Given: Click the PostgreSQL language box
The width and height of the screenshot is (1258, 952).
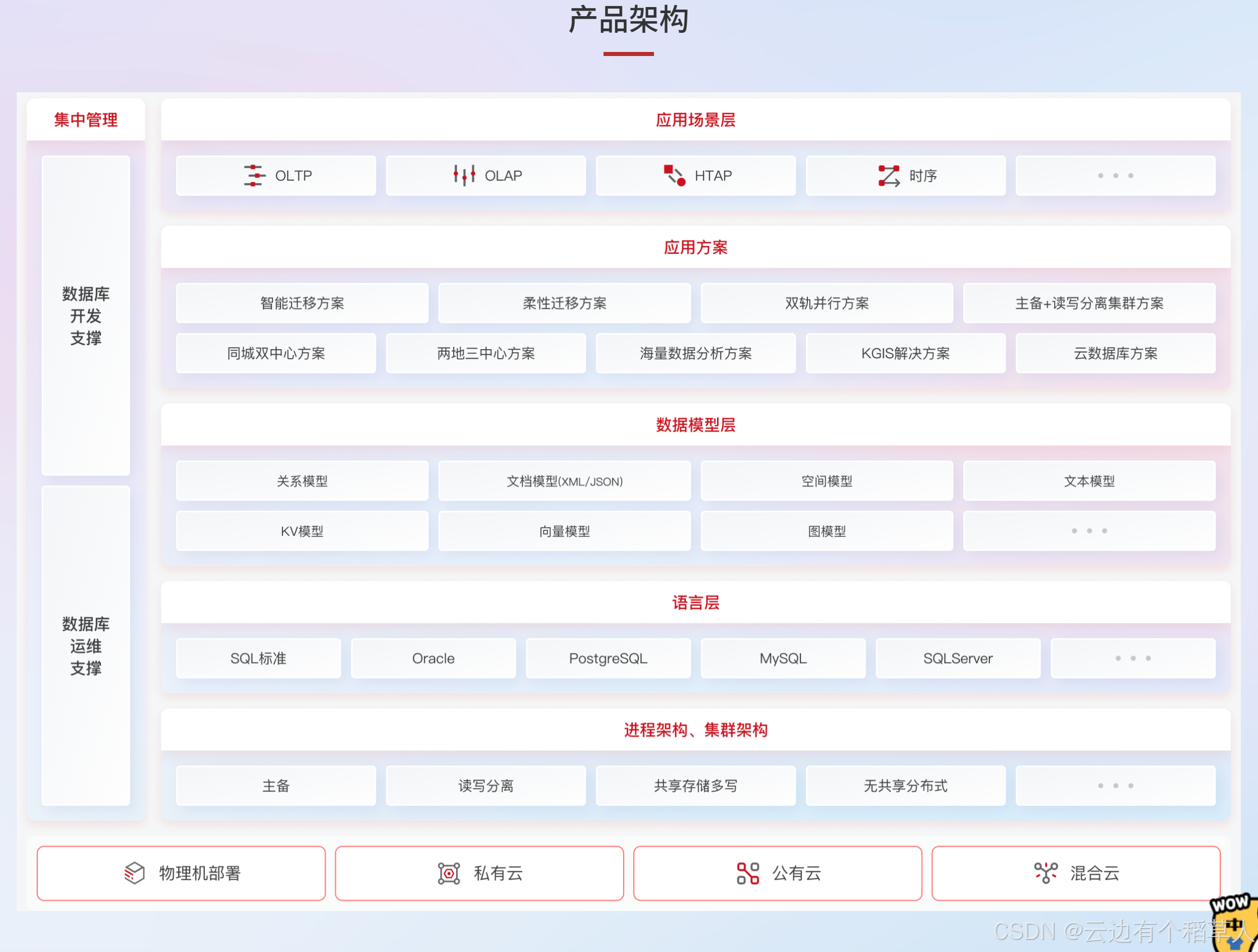Looking at the screenshot, I should 608,658.
